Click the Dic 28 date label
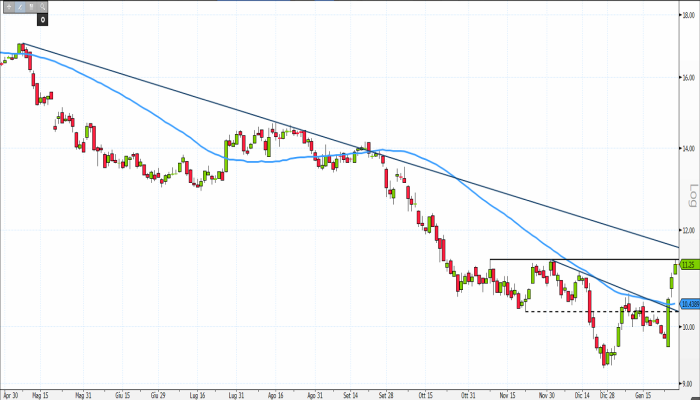The image size is (700, 400). tap(607, 395)
